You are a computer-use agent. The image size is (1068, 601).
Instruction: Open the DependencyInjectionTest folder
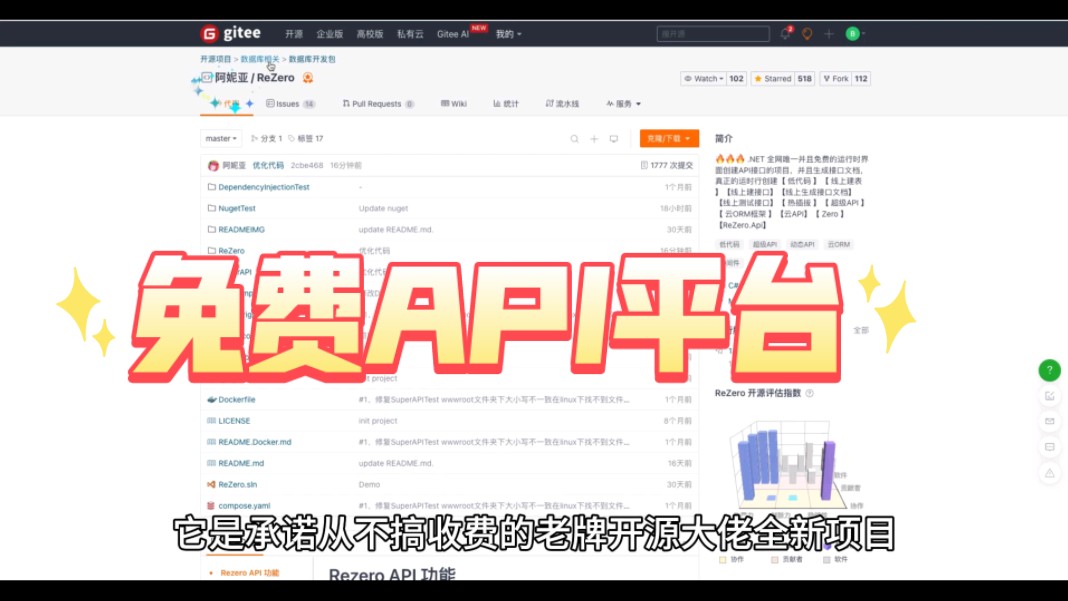264,187
